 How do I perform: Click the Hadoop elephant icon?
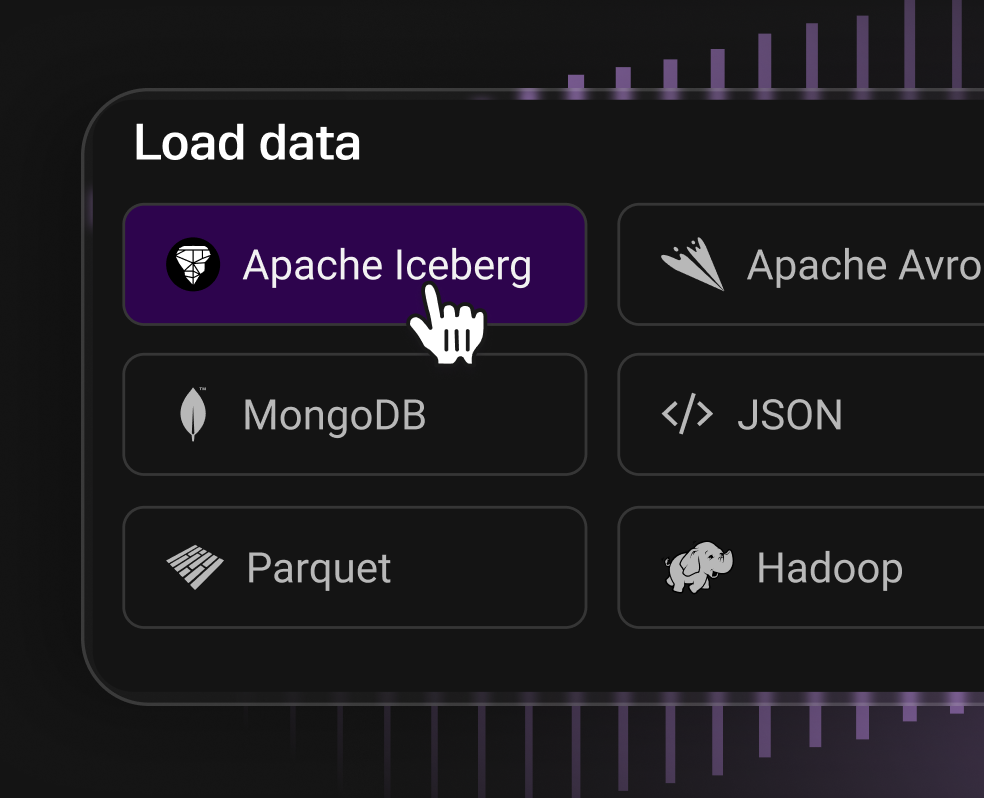698,568
